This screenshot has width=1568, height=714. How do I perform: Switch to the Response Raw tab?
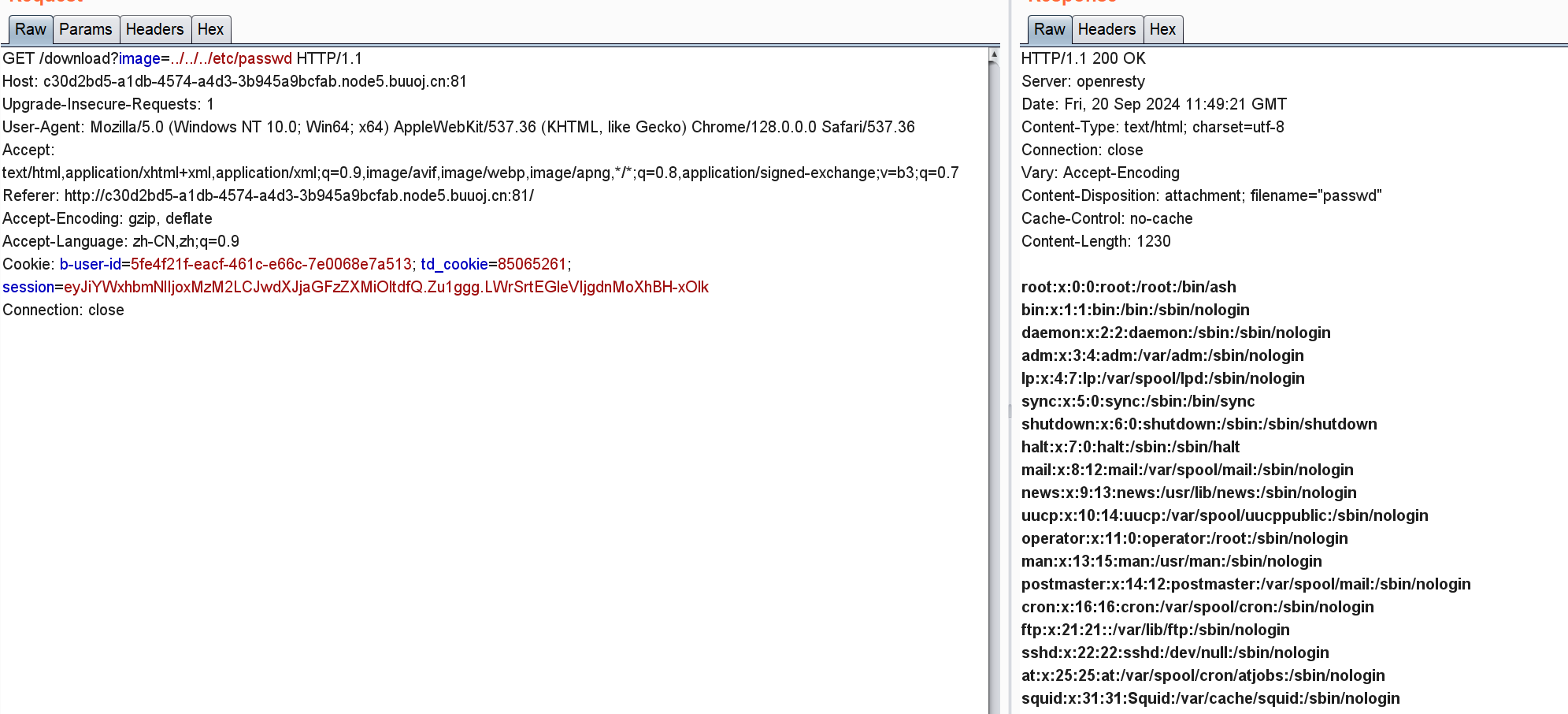pos(1050,30)
